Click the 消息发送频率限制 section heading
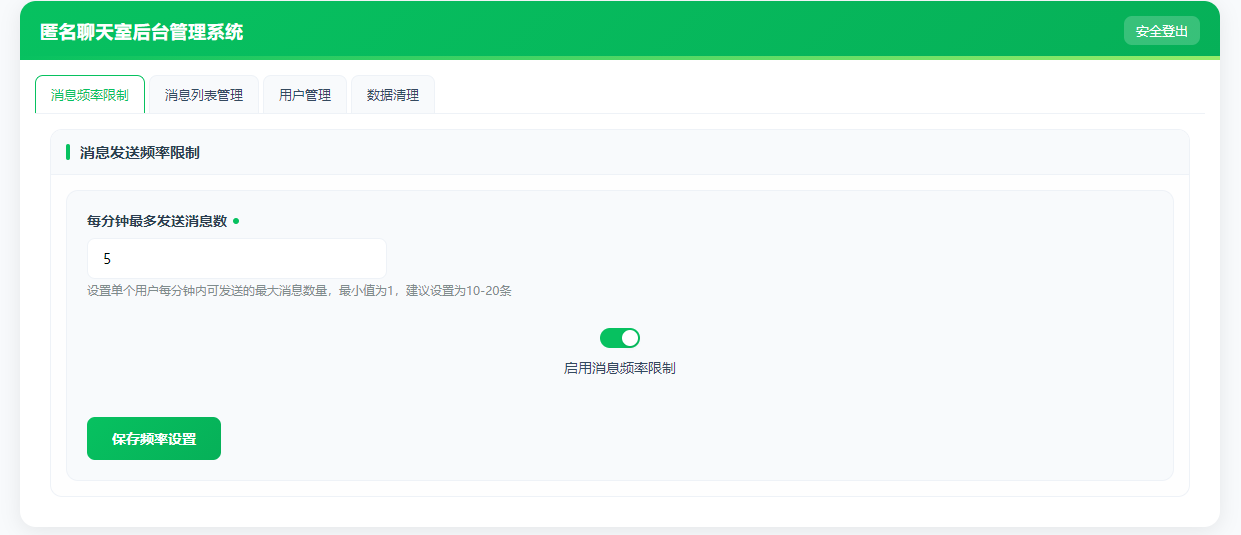This screenshot has width=1241, height=535. [x=140, y=153]
